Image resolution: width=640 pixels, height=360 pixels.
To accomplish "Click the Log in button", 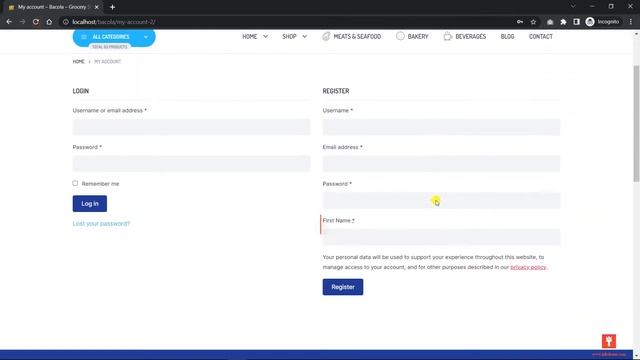I will (x=90, y=204).
